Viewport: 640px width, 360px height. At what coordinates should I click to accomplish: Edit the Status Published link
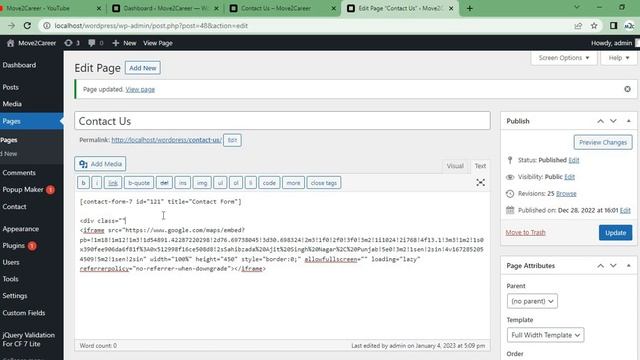coord(573,160)
